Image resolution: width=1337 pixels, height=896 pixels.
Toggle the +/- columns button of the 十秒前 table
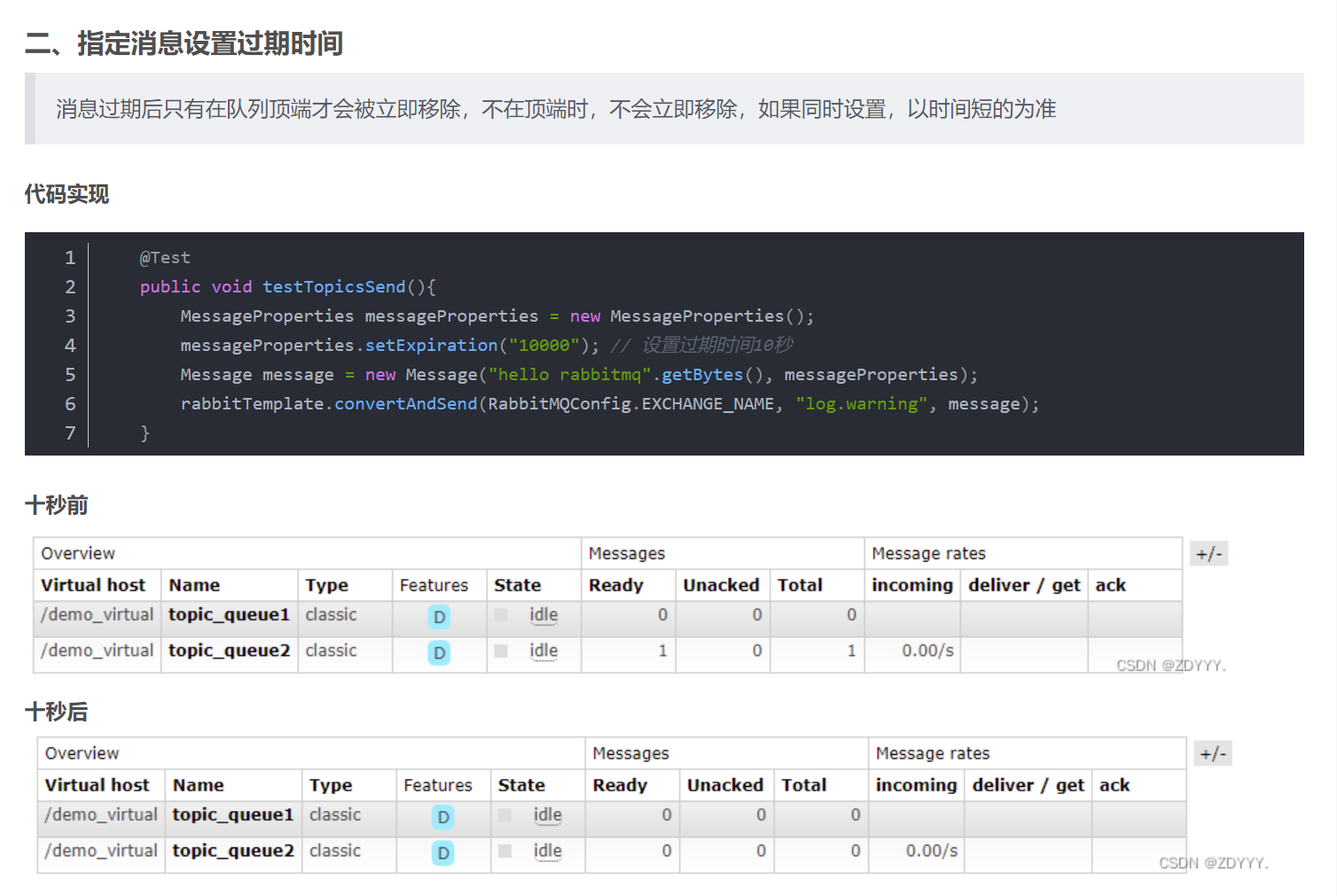1209,554
